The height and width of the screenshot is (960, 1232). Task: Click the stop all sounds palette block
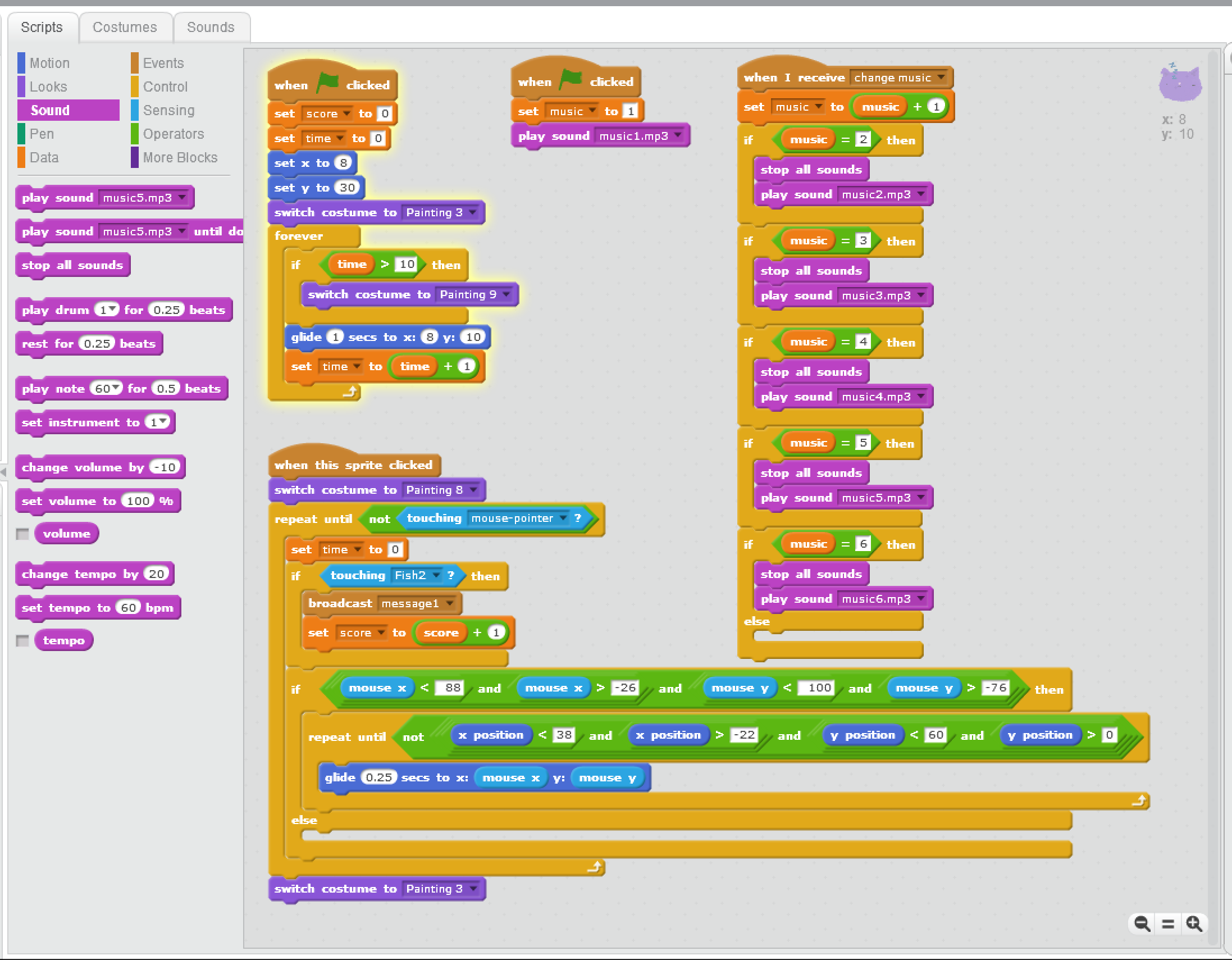[72, 265]
